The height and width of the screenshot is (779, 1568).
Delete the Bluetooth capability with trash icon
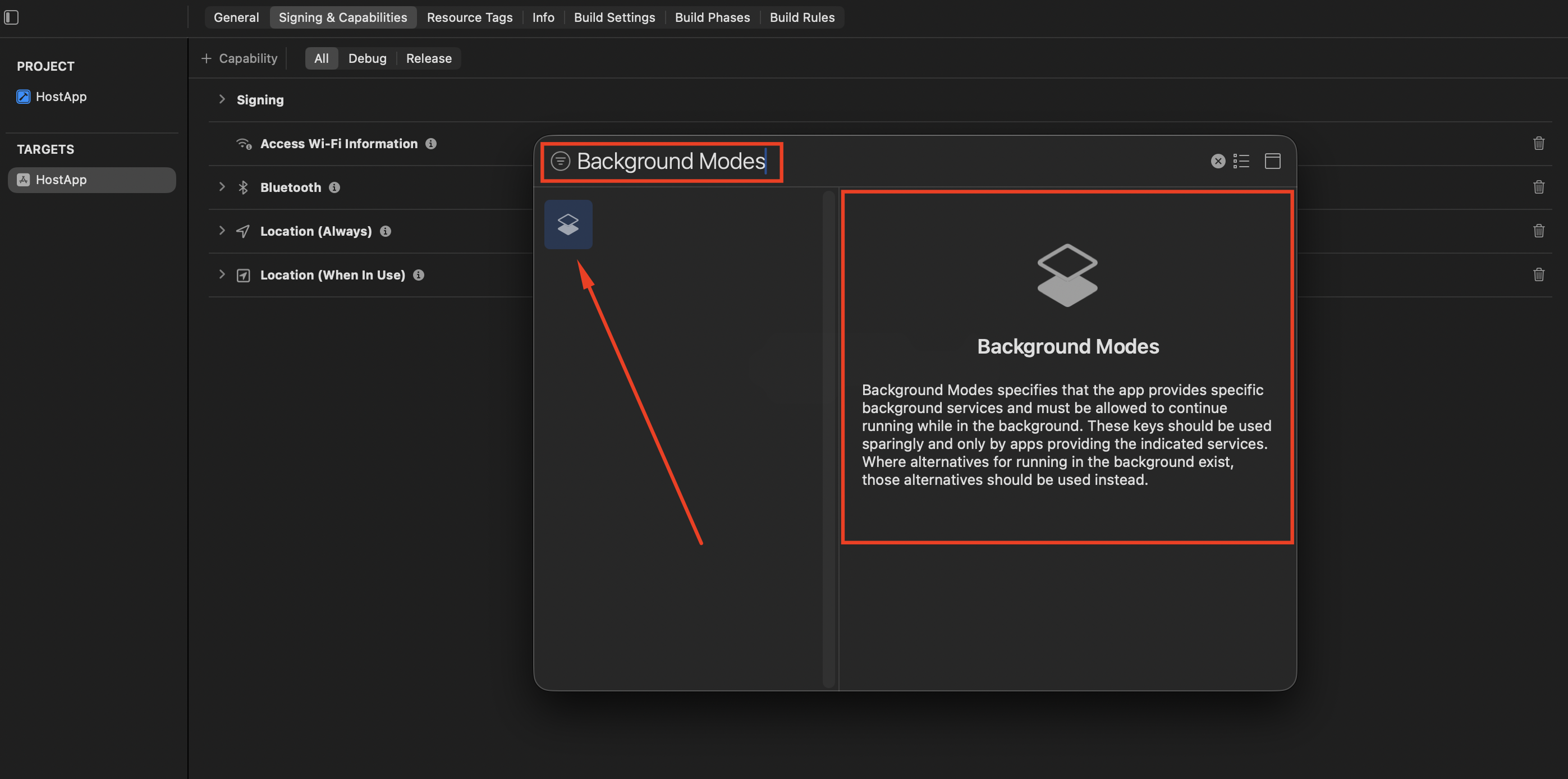pos(1539,187)
